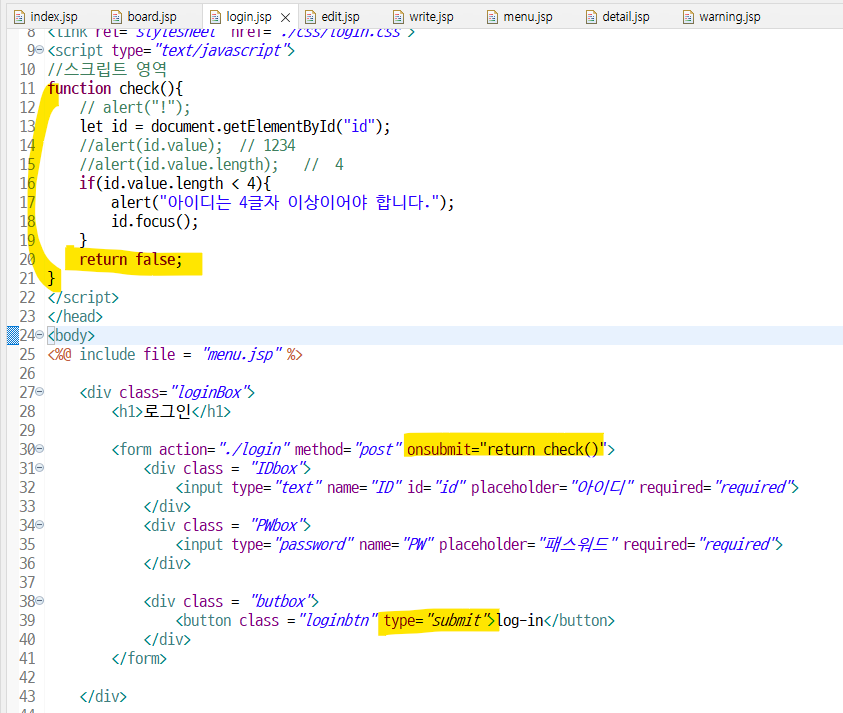The height and width of the screenshot is (713, 843).
Task: Click the line 24 marker in the gutter
Action: click(13, 335)
